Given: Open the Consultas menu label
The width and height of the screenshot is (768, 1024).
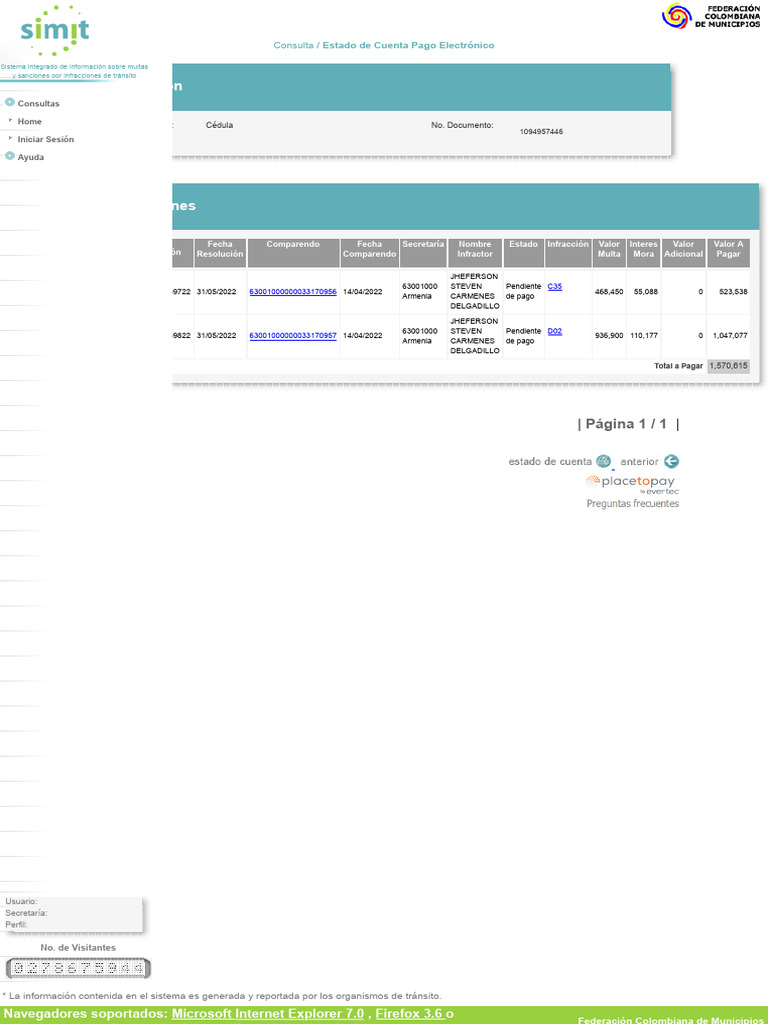Looking at the screenshot, I should (x=39, y=103).
